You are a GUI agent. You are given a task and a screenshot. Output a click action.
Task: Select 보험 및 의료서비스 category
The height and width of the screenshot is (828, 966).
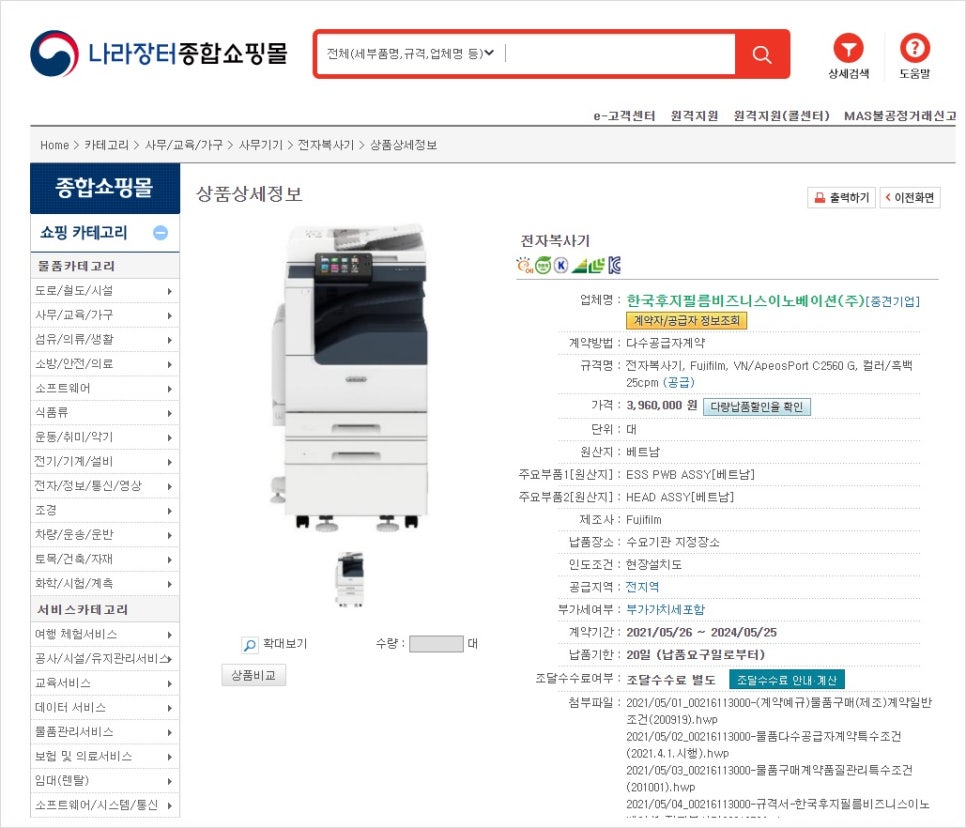[105, 757]
